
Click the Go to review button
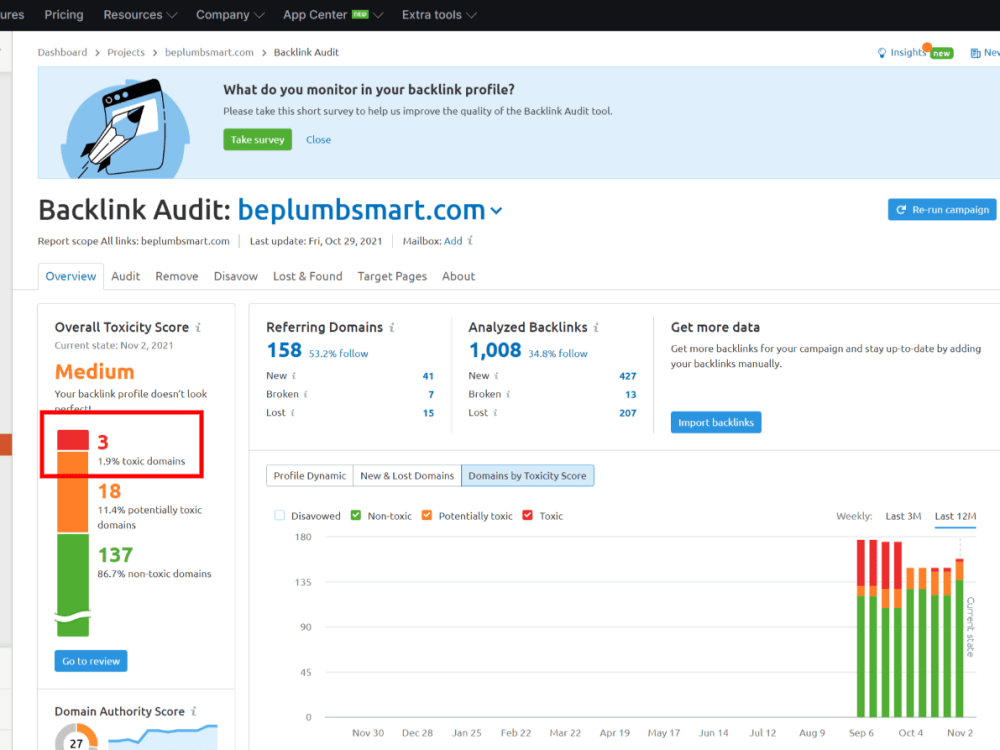[x=91, y=661]
